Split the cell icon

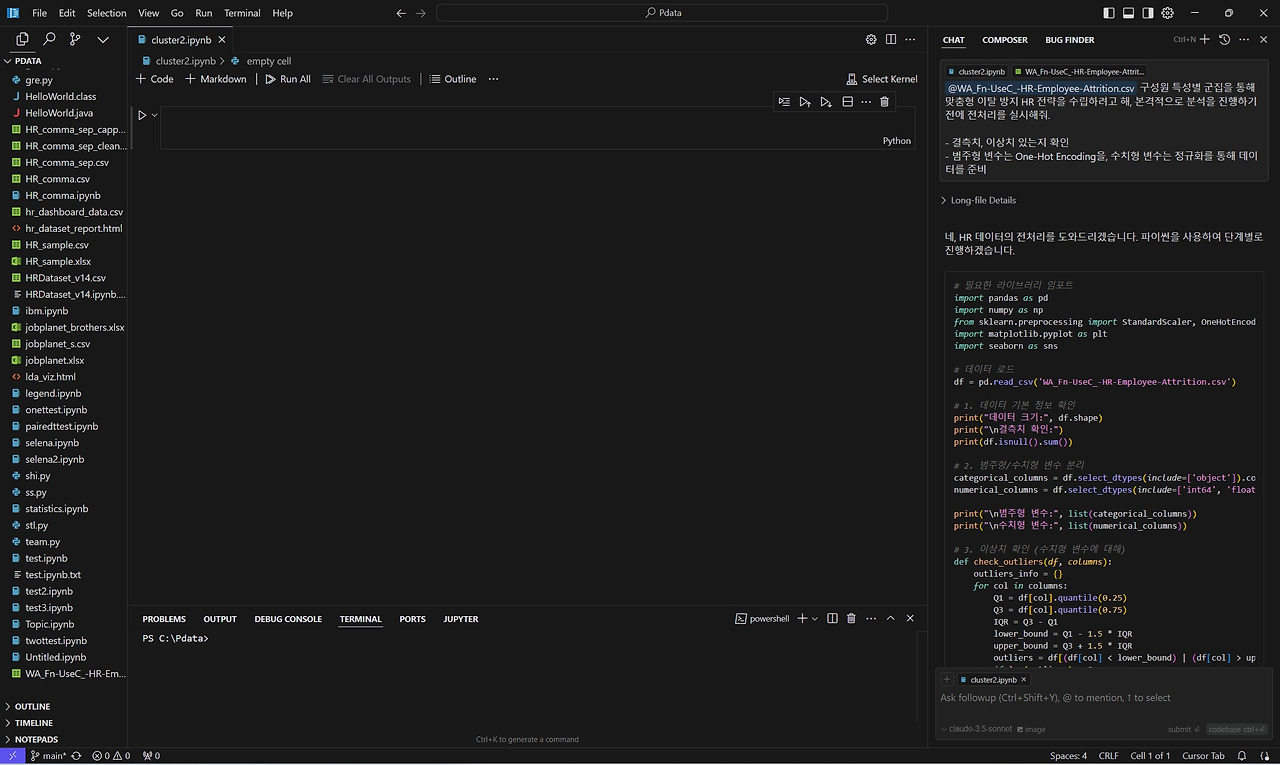[847, 102]
